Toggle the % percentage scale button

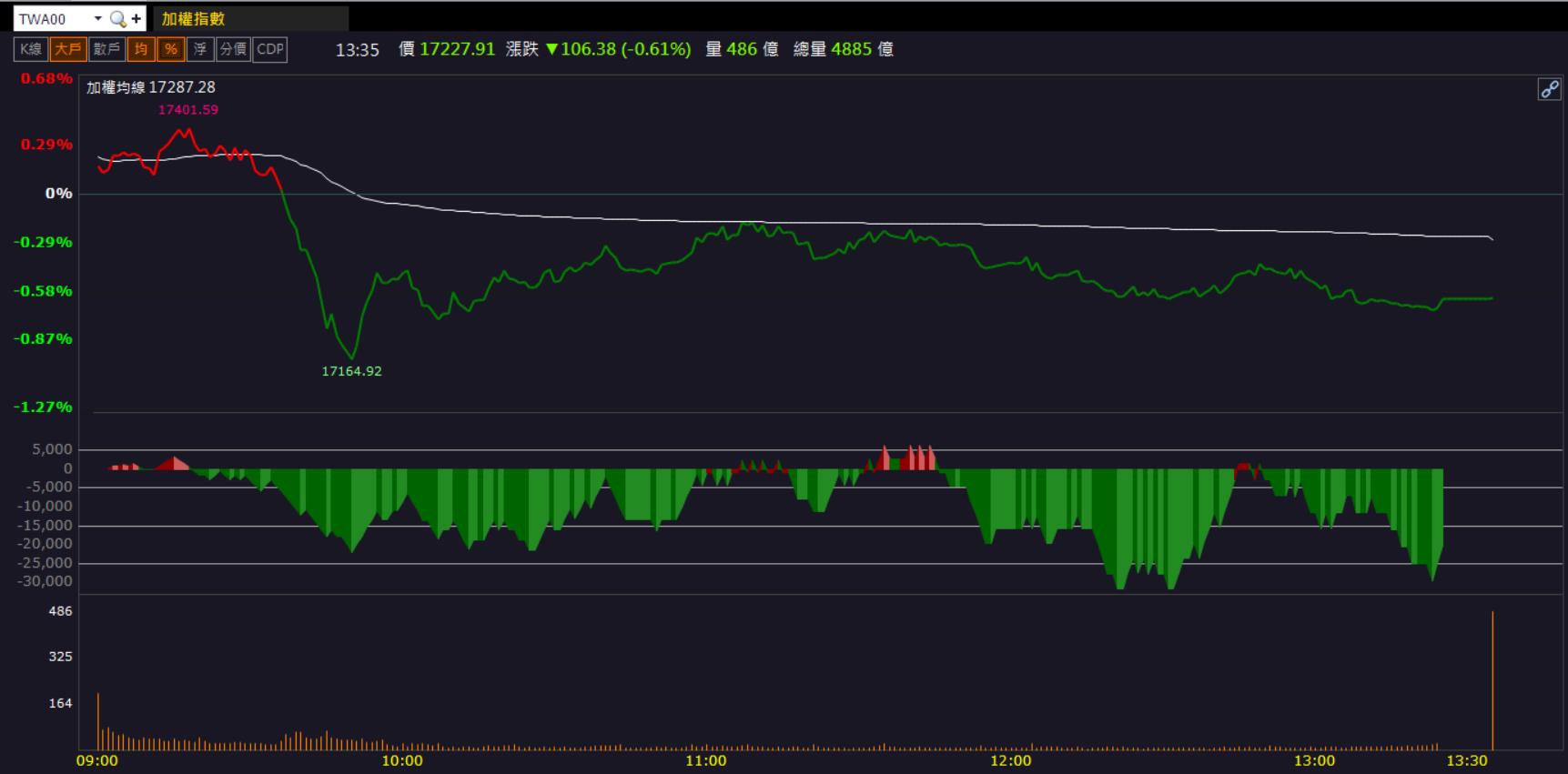pos(171,49)
